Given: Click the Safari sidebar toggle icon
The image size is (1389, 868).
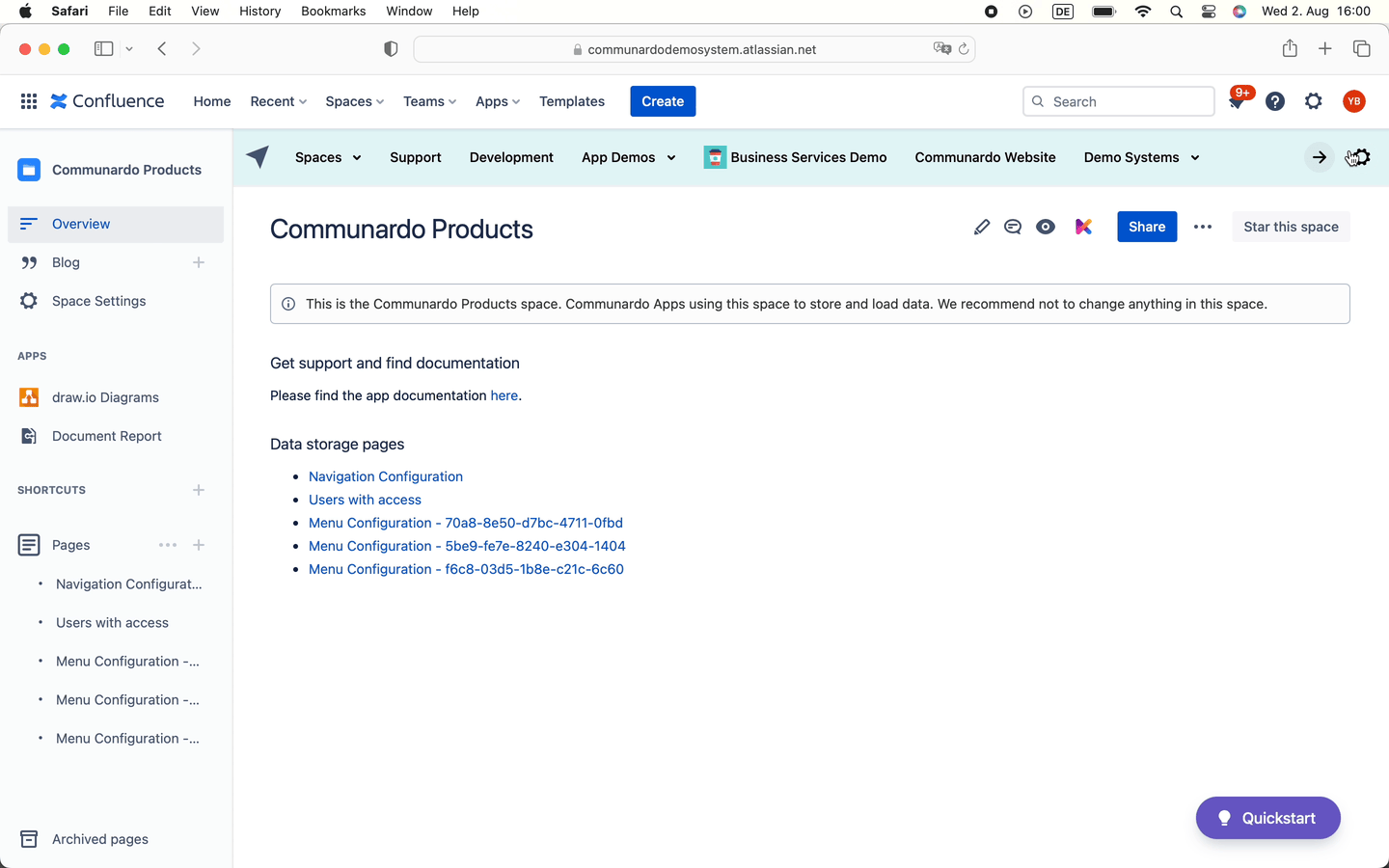Looking at the screenshot, I should pyautogui.click(x=103, y=48).
